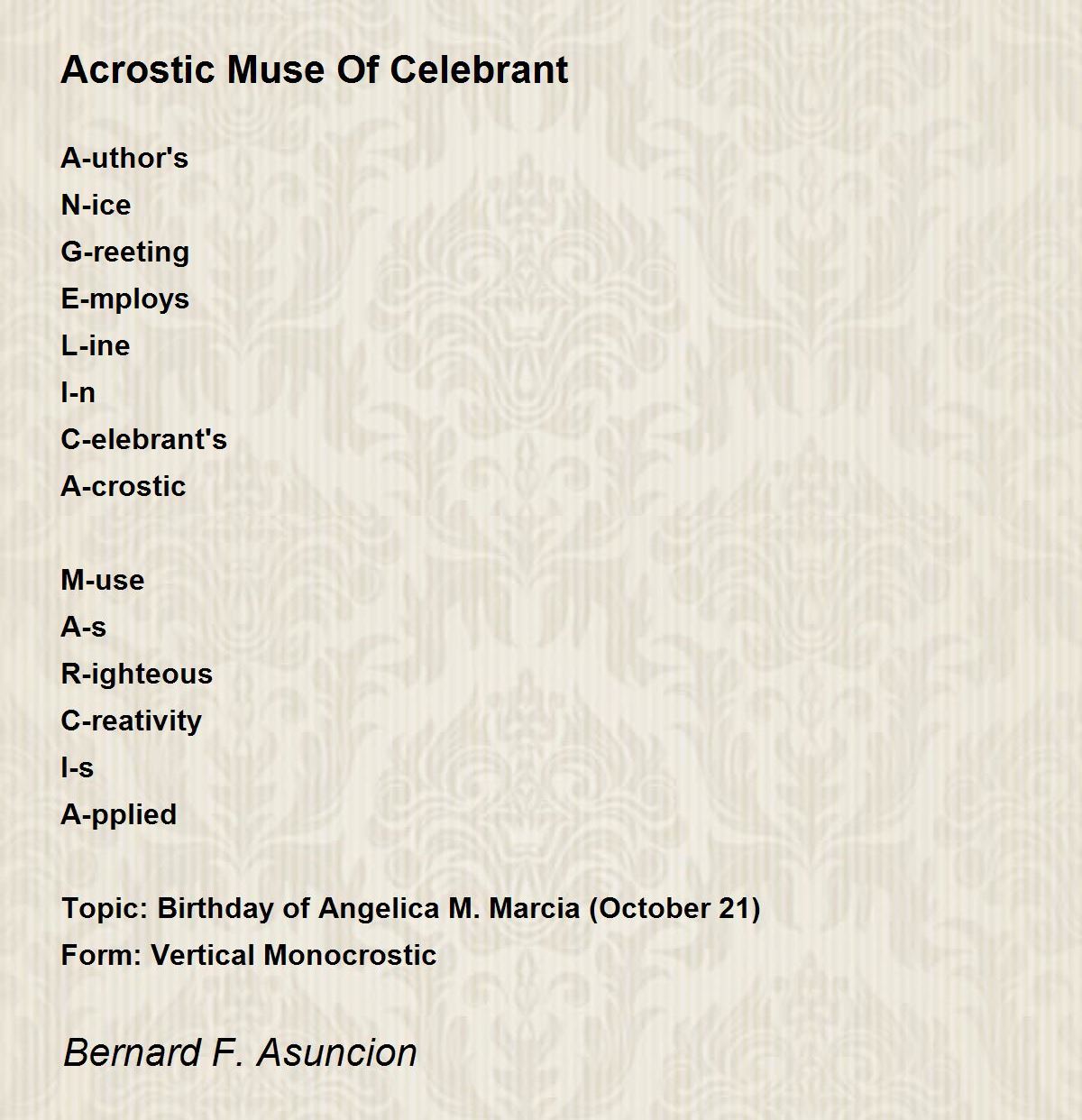The image size is (1082, 1120).
Task: Click the Form: Vertical Monocrostic line
Action: 249,955
